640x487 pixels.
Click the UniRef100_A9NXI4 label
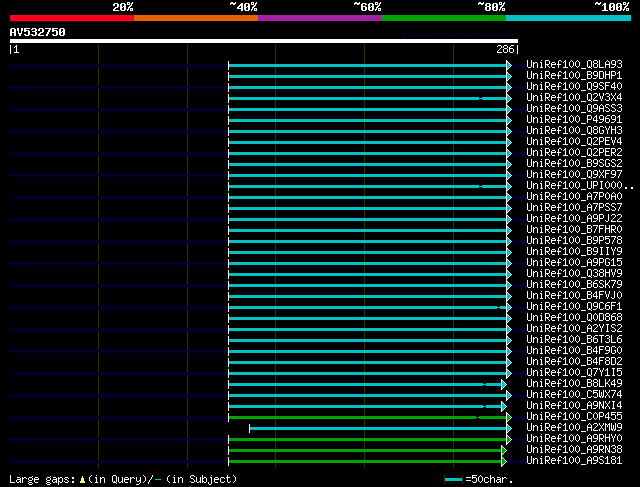574,406
